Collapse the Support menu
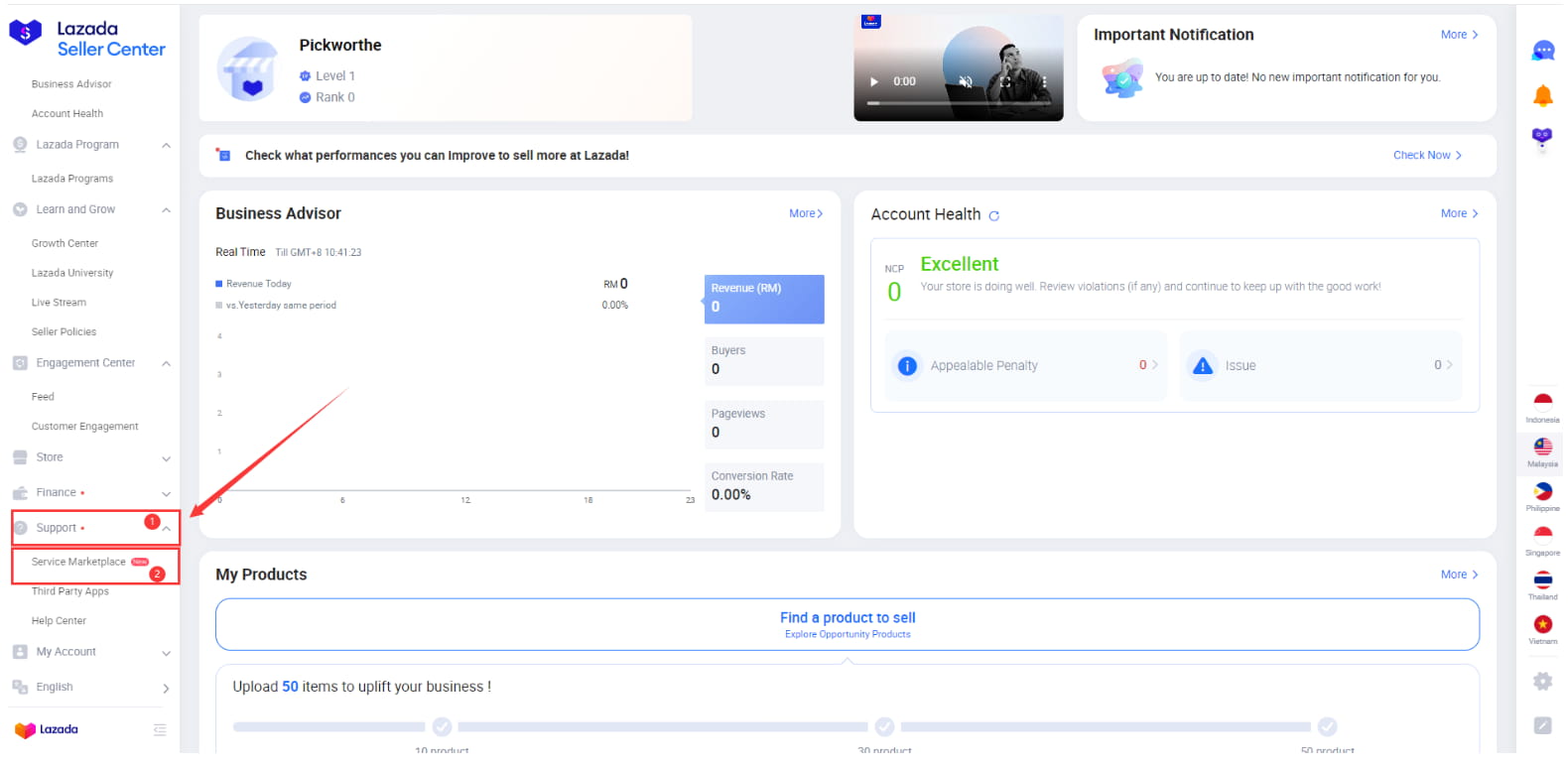This screenshot has height=769, width=1568. coord(166,529)
